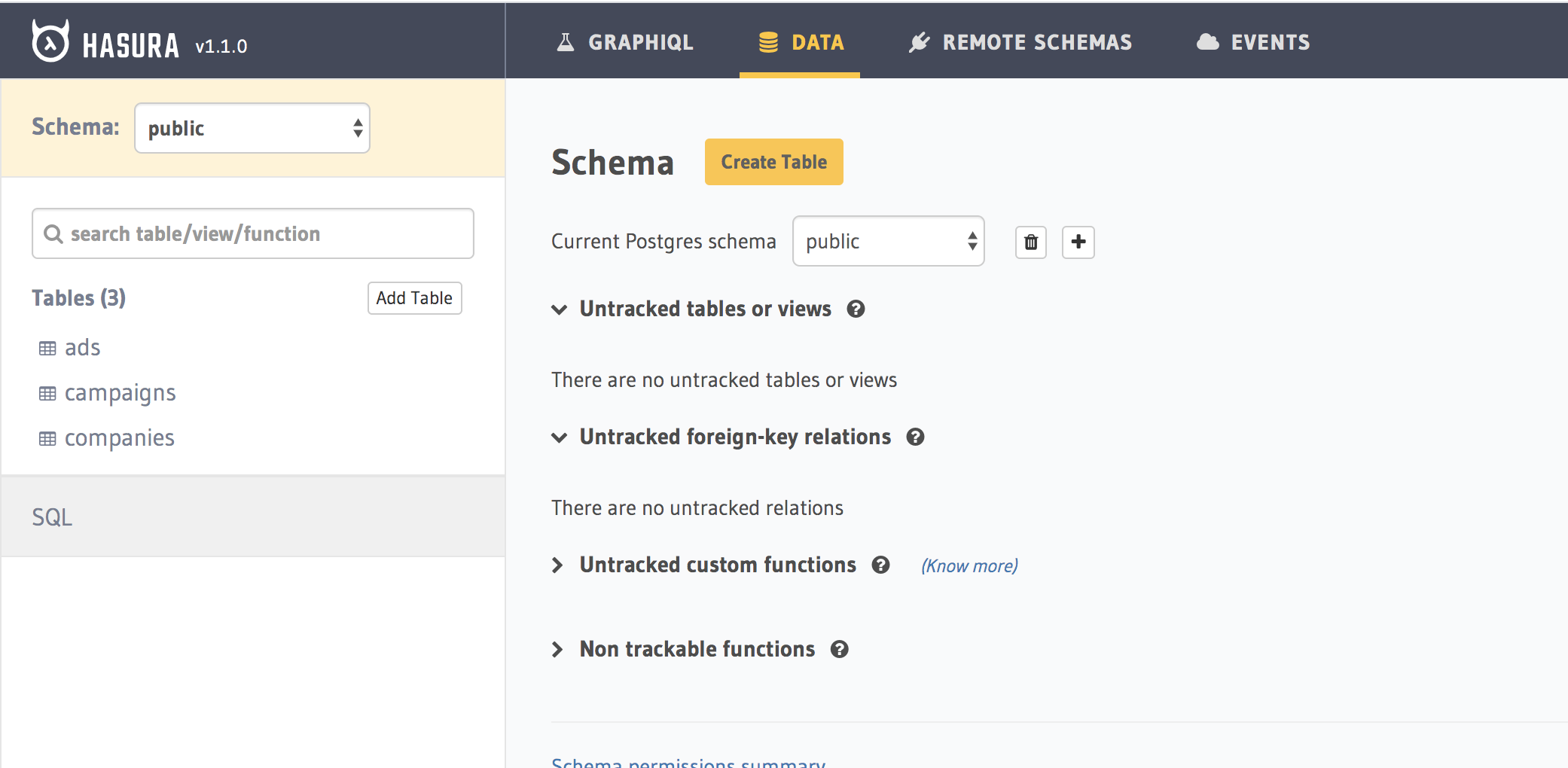The image size is (1568, 768).
Task: Click help icon beside Untracked foreign-key relations
Action: pyautogui.click(x=915, y=437)
